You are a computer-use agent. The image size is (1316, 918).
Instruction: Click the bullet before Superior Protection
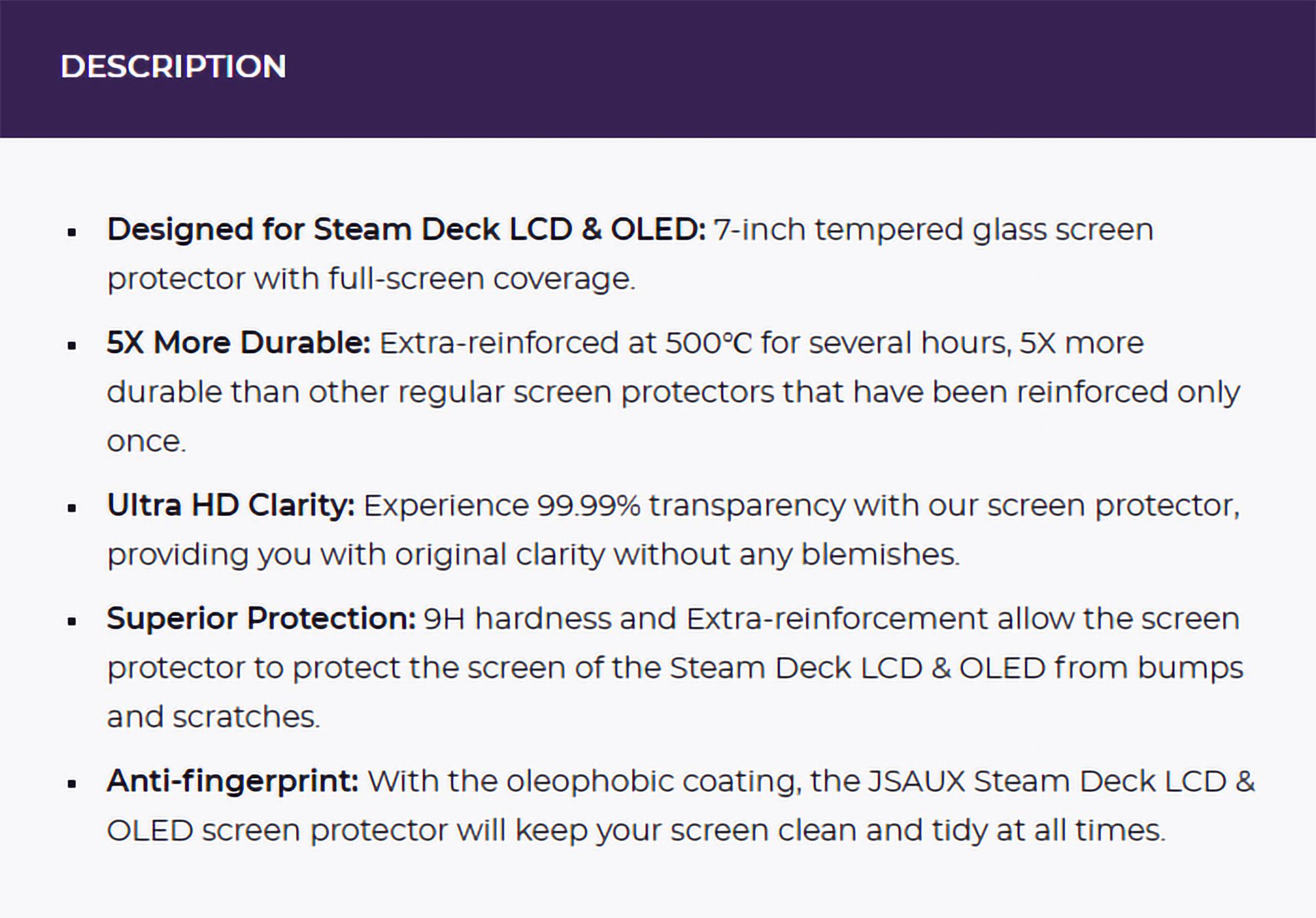[x=72, y=622]
